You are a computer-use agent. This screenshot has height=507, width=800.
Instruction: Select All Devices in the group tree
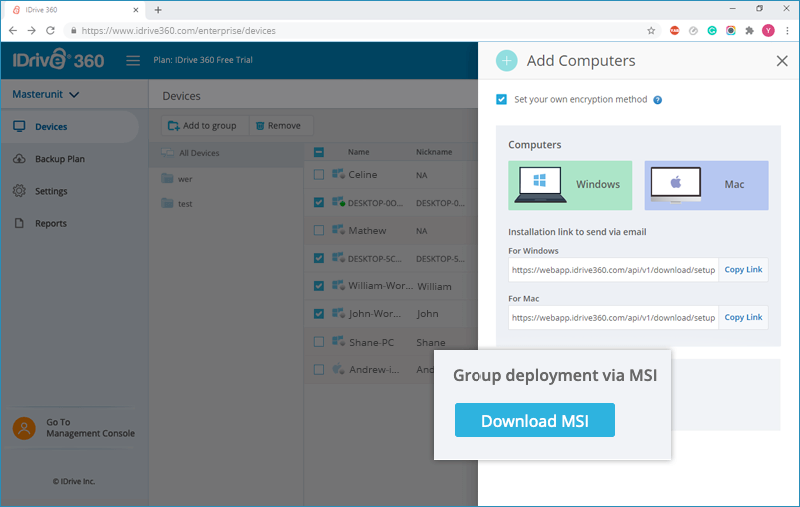click(x=199, y=153)
